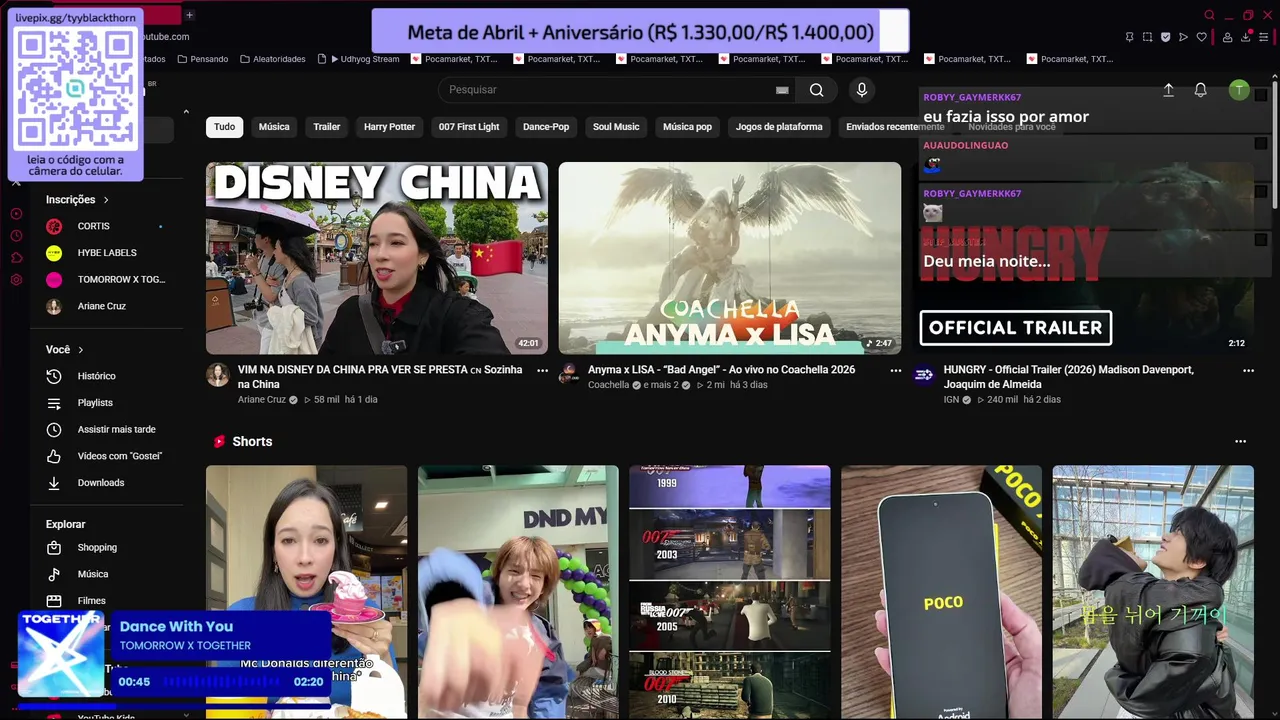Select the Jogos de plataforma filter chip
The width and height of the screenshot is (1280, 720).
(x=779, y=127)
